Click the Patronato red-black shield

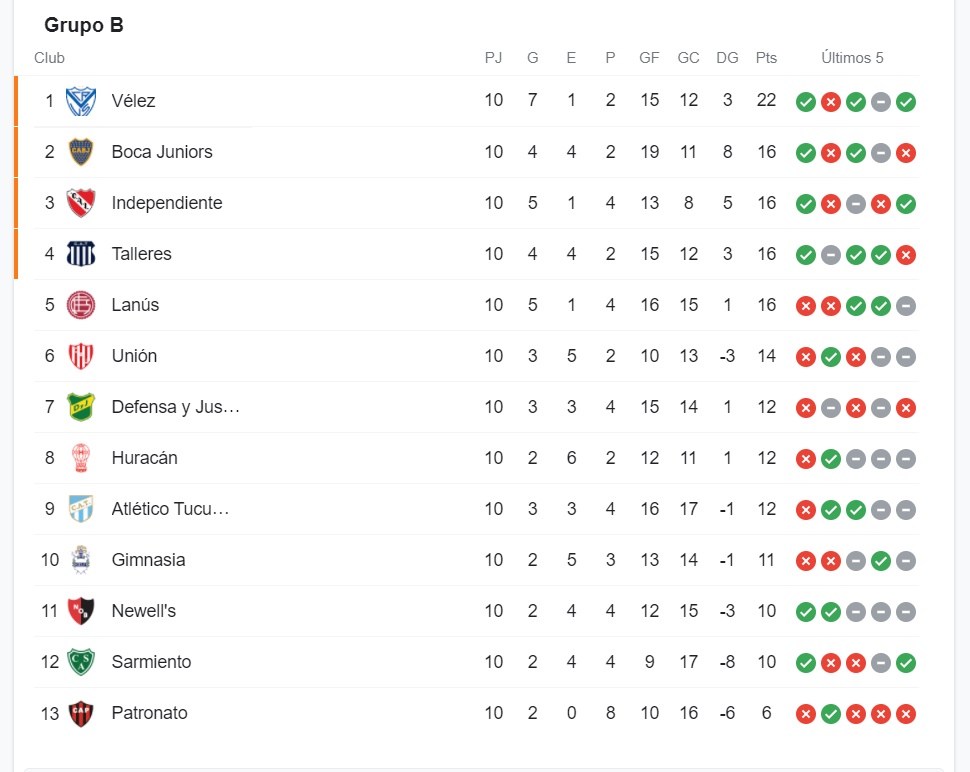(81, 713)
